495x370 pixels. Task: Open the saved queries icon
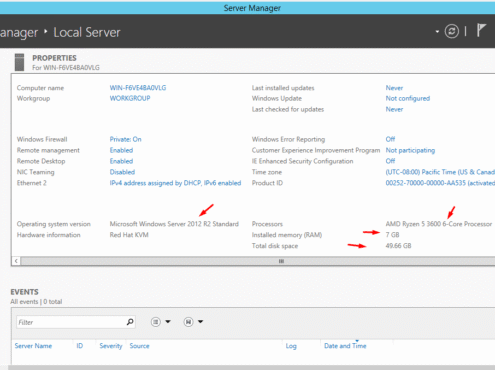pos(188,322)
